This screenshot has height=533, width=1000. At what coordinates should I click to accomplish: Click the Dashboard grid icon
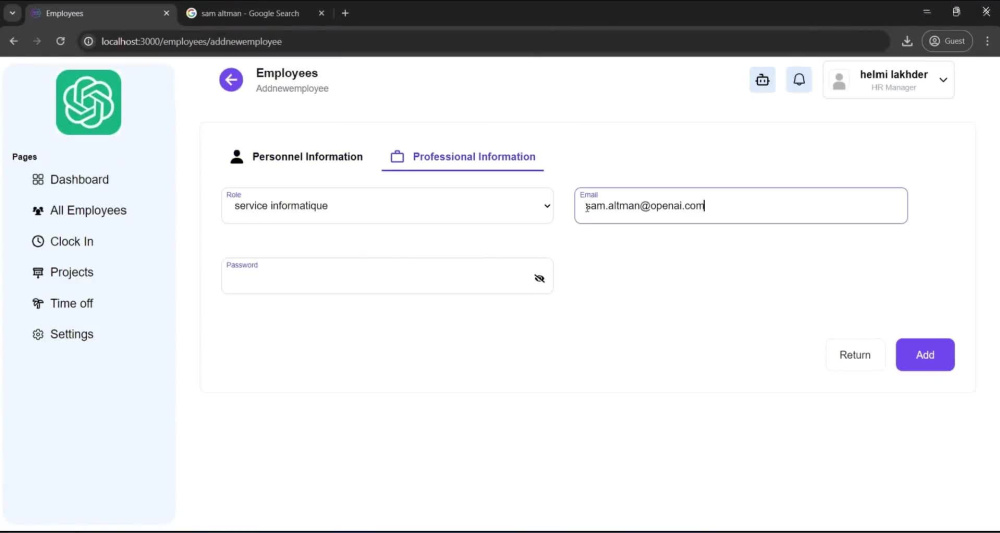point(38,180)
